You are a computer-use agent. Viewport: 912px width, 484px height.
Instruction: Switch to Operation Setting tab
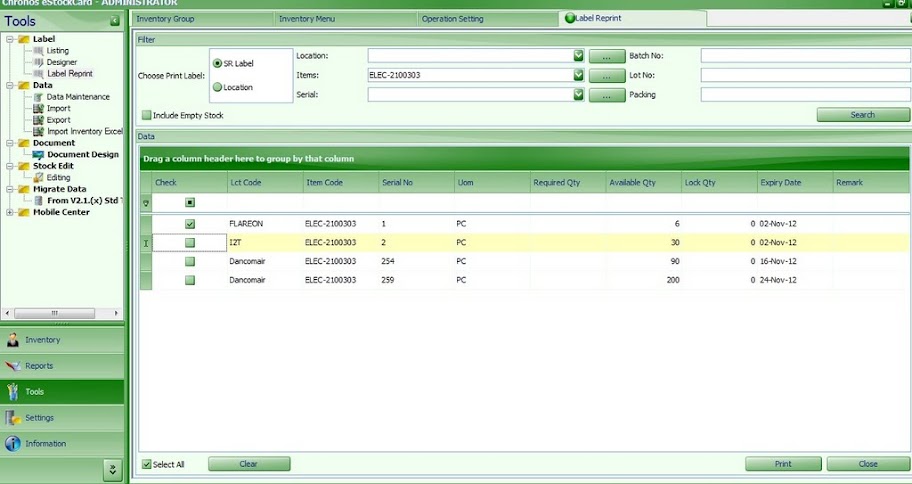pyautogui.click(x=487, y=19)
